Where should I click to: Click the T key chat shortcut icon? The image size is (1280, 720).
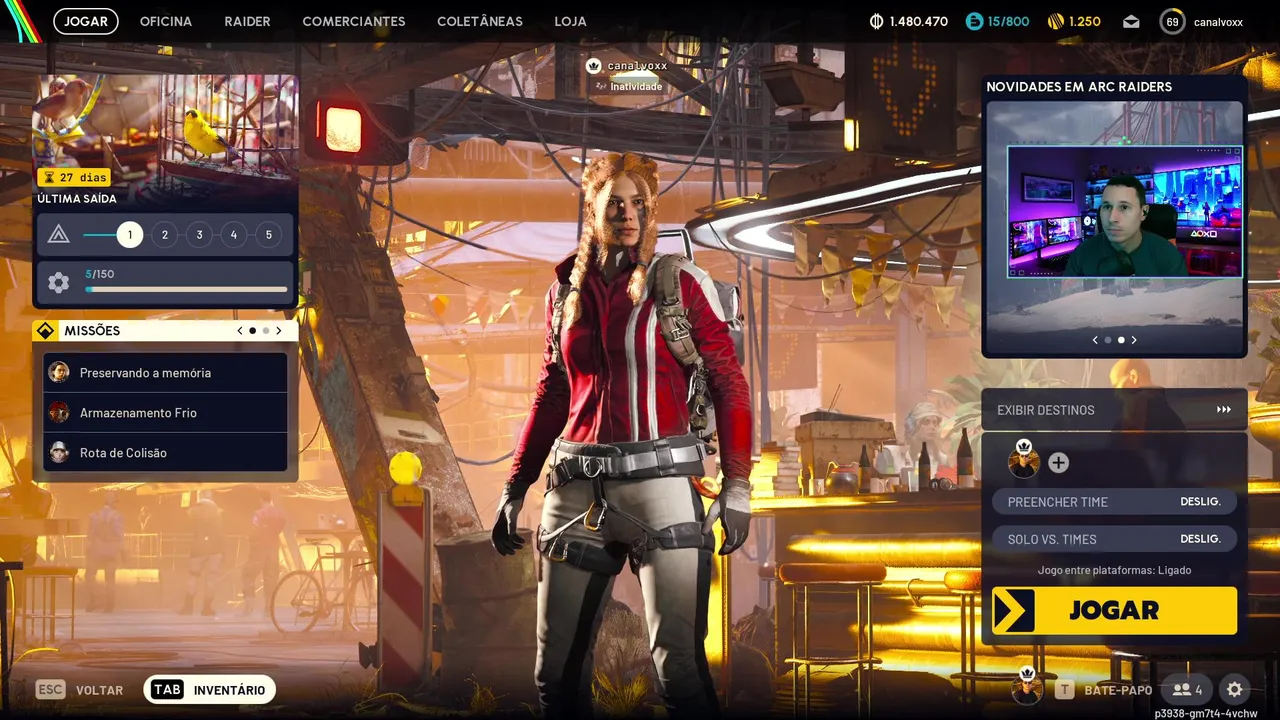pyautogui.click(x=1065, y=690)
